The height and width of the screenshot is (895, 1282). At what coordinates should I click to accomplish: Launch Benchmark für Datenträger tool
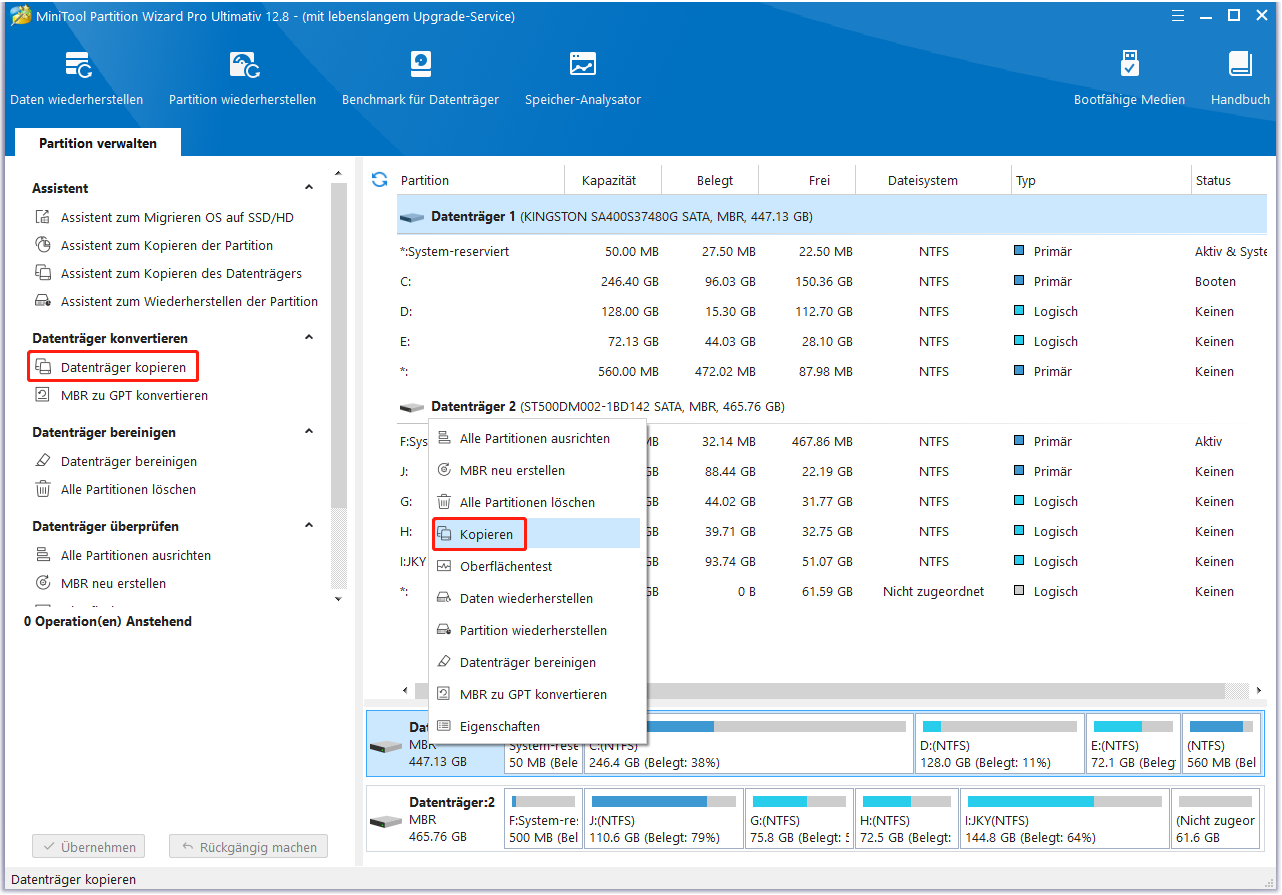421,66
